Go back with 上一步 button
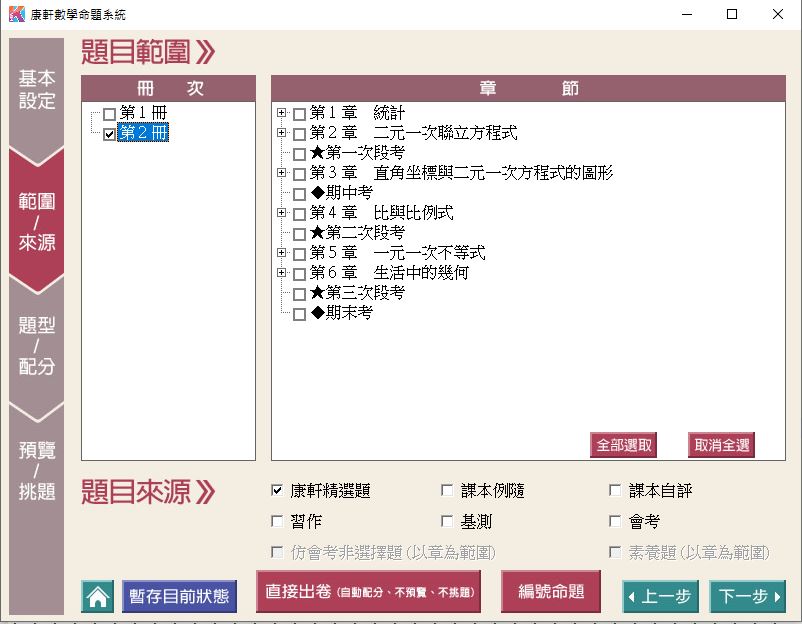802x624 pixels. [x=658, y=597]
